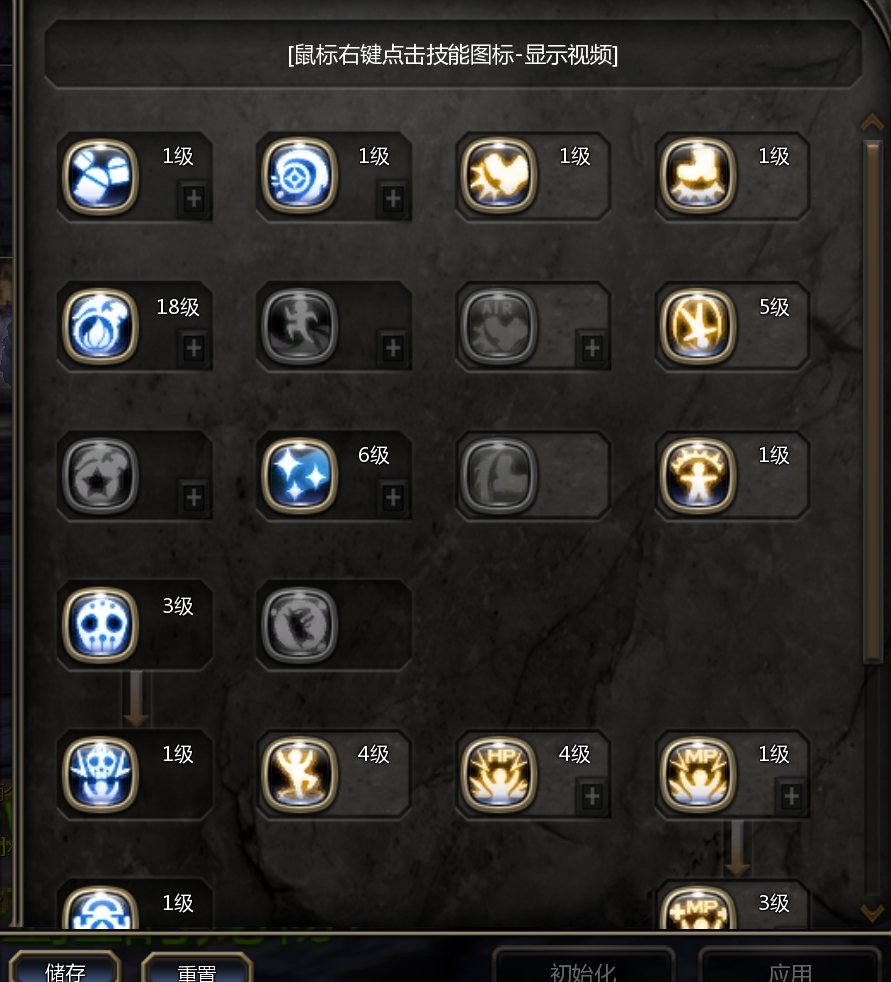Viewport: 891px width, 982px height.
Task: Select the blue skull mask skill icon
Action: (x=100, y=624)
